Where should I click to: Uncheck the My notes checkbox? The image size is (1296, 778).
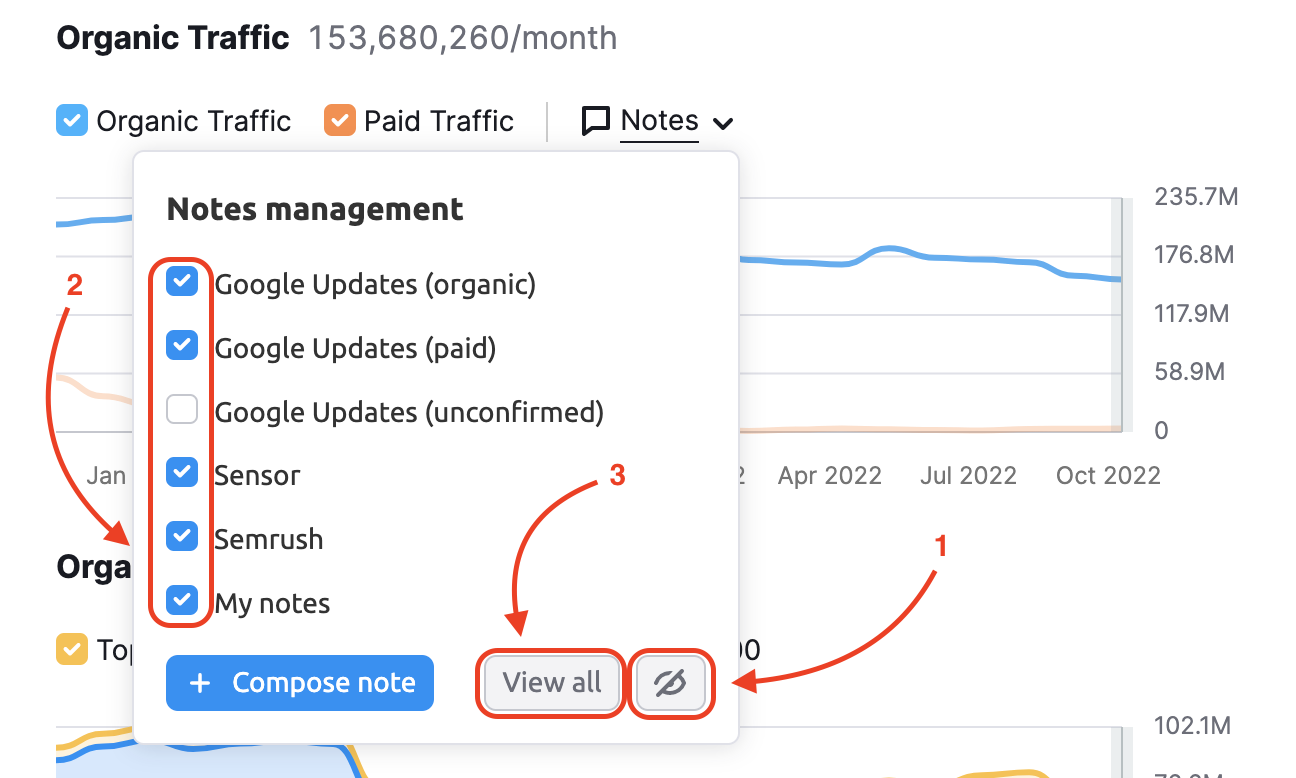click(182, 601)
